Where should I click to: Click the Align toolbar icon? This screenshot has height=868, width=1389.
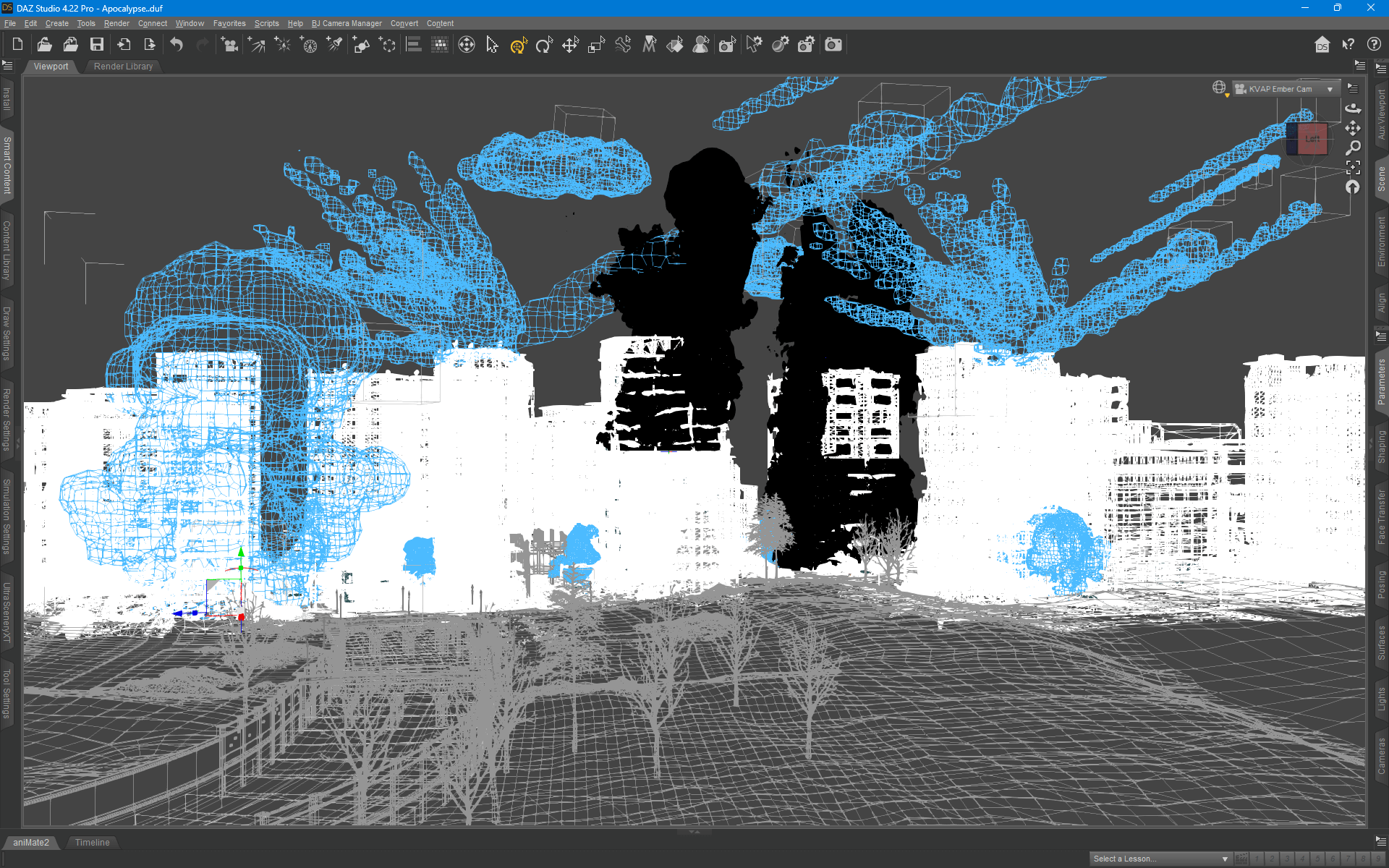click(x=414, y=45)
